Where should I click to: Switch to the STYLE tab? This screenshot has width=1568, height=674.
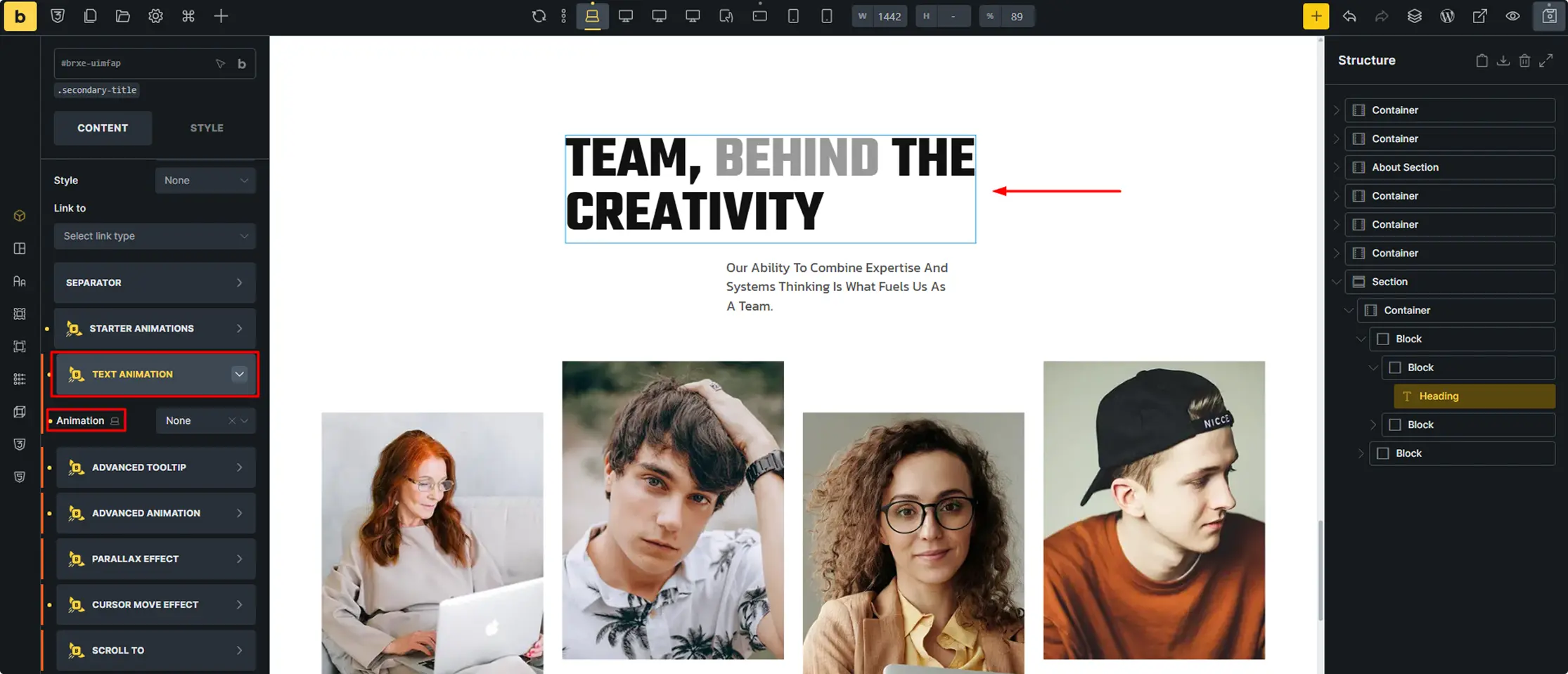pyautogui.click(x=207, y=128)
